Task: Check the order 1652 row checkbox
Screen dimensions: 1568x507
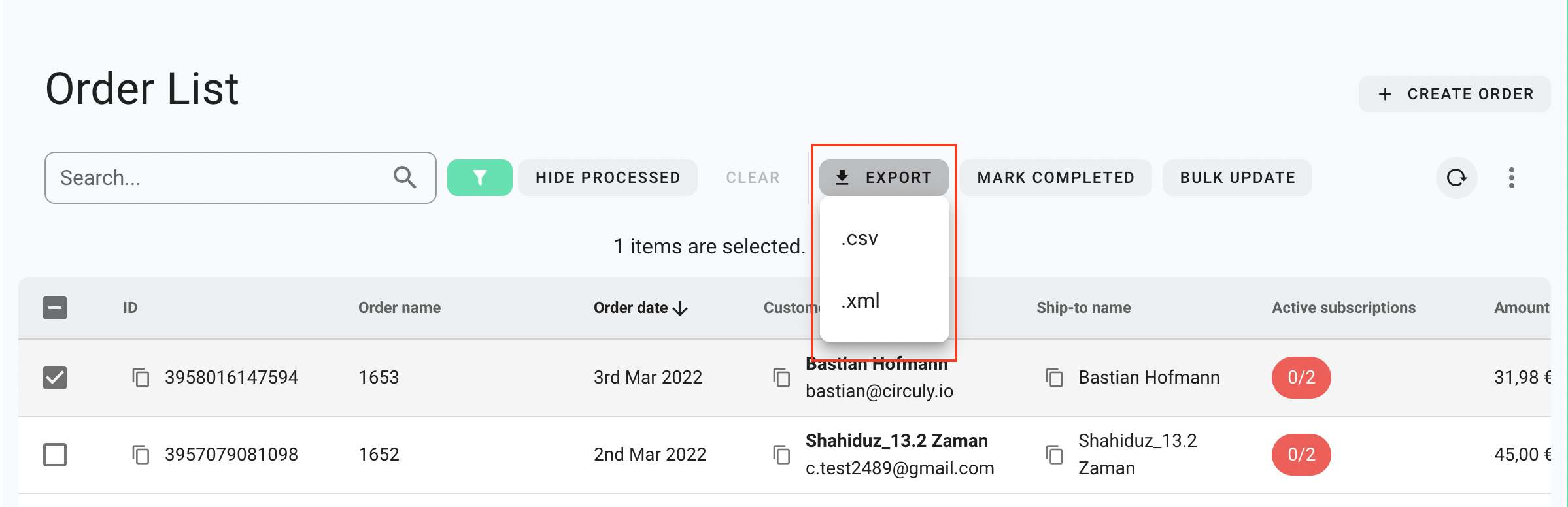Action: (x=55, y=455)
